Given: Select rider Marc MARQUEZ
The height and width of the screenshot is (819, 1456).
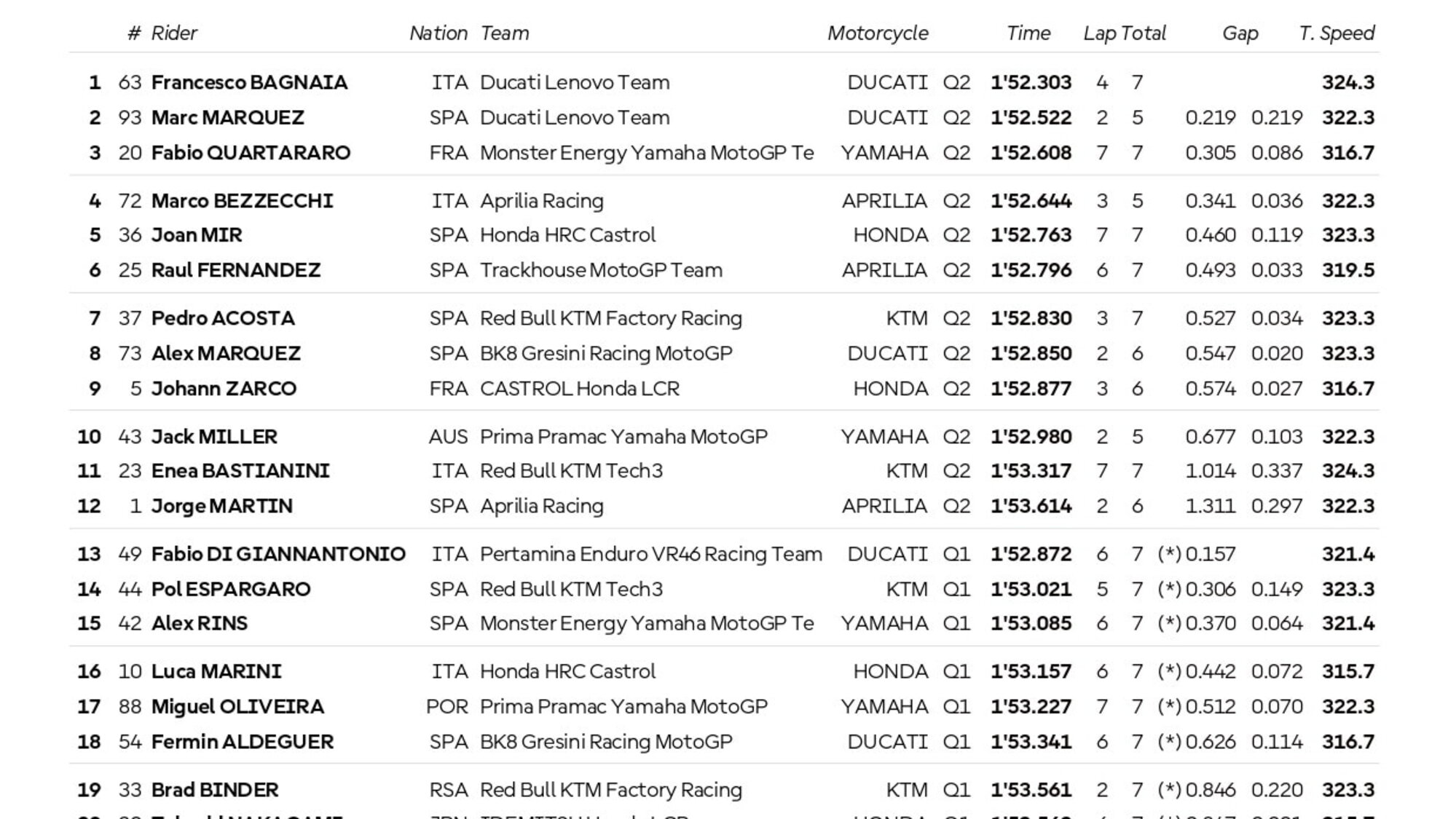Looking at the screenshot, I should click(227, 117).
